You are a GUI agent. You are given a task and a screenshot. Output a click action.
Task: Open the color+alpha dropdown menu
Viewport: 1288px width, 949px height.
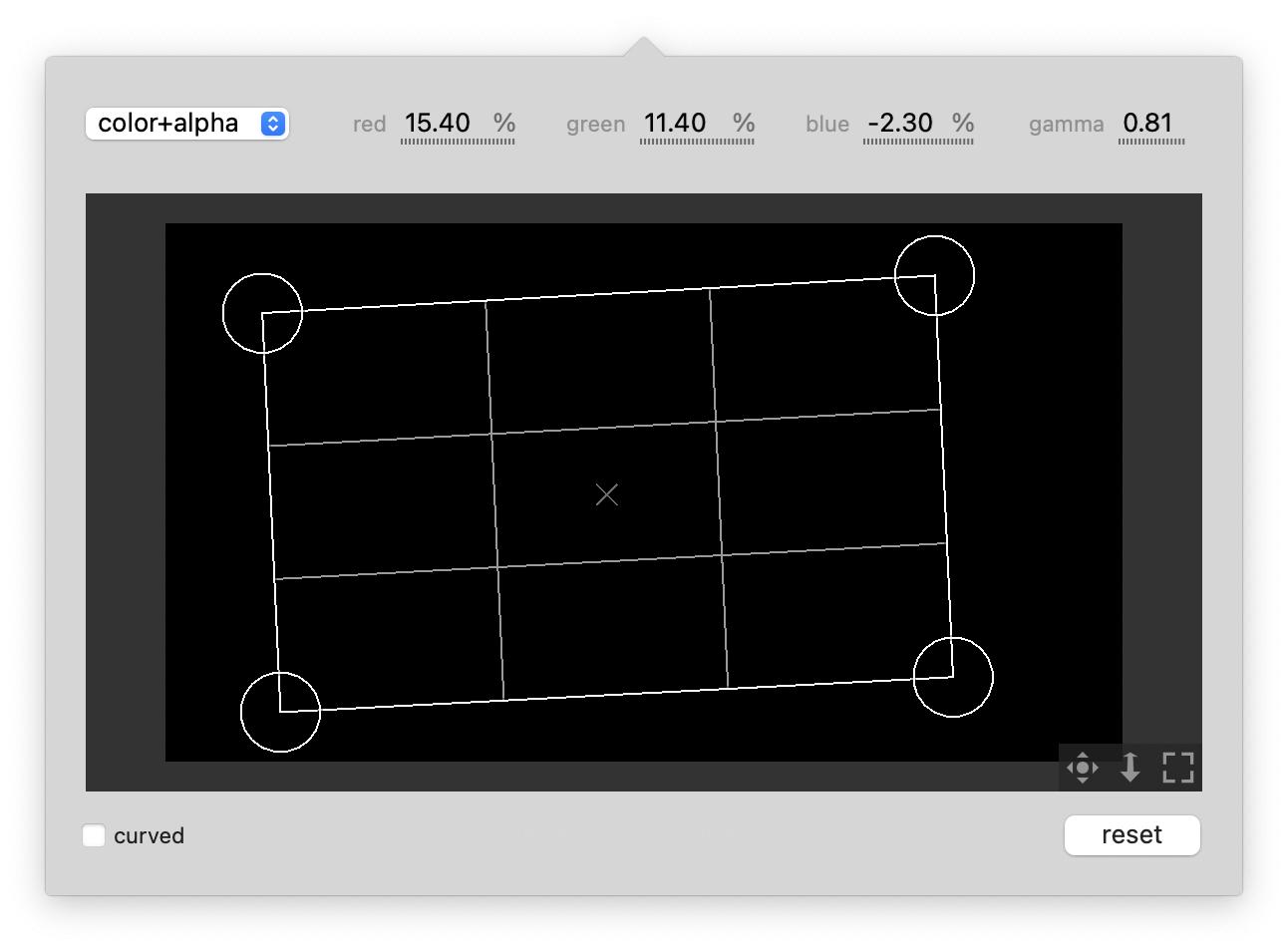[x=187, y=124]
